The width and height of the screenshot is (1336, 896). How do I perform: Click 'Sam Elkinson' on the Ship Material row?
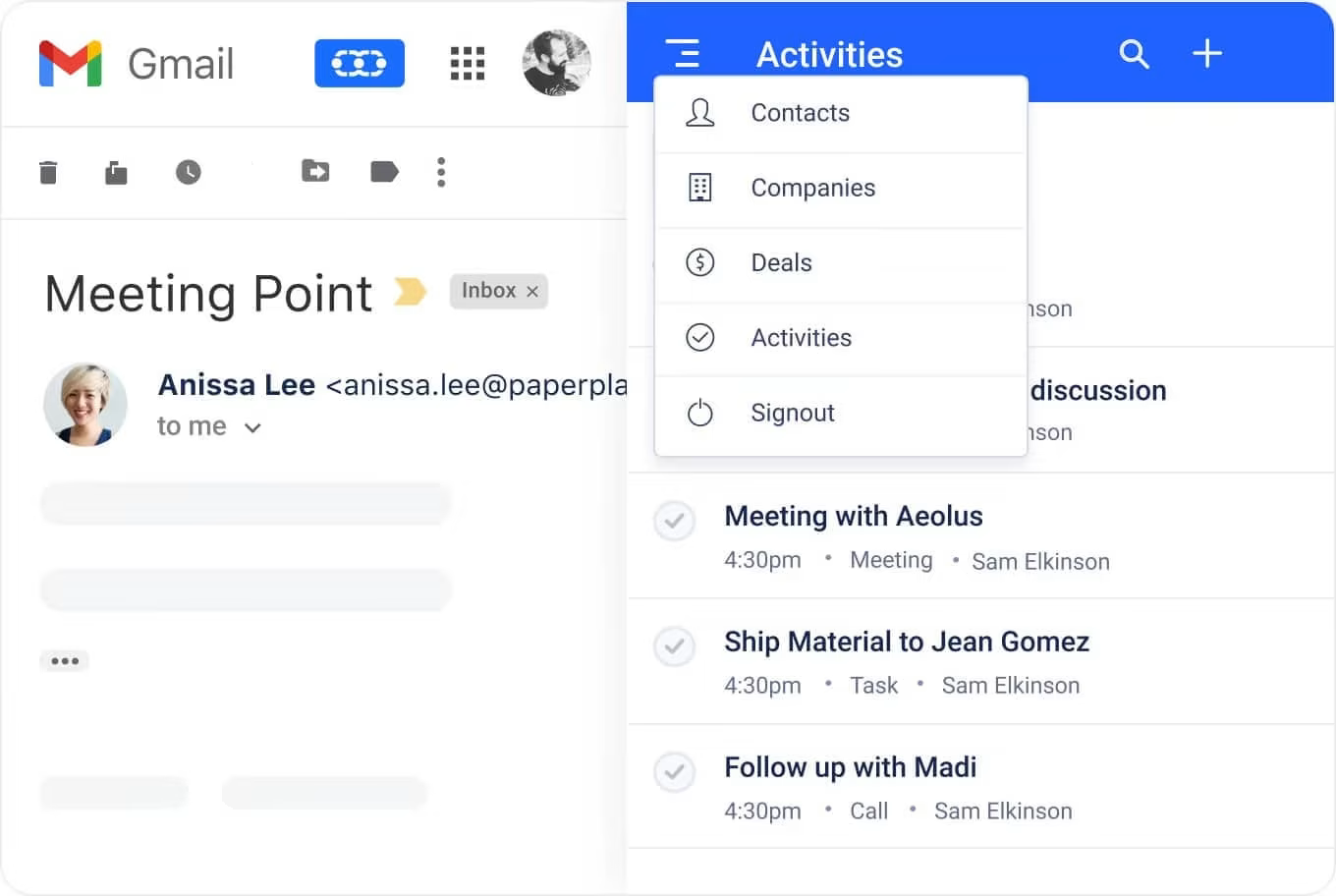pos(1011,686)
